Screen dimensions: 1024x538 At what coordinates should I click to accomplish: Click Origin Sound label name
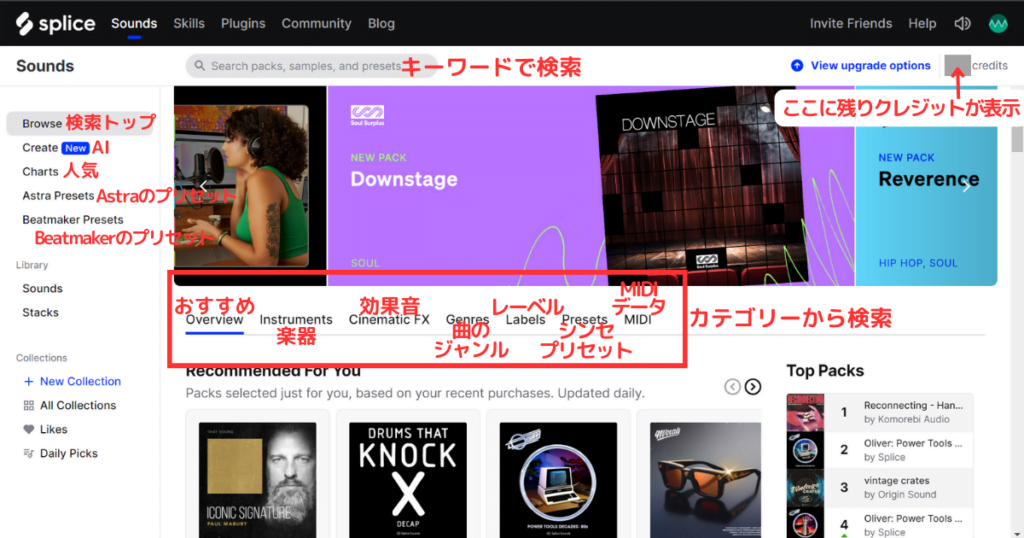pyautogui.click(x=906, y=495)
